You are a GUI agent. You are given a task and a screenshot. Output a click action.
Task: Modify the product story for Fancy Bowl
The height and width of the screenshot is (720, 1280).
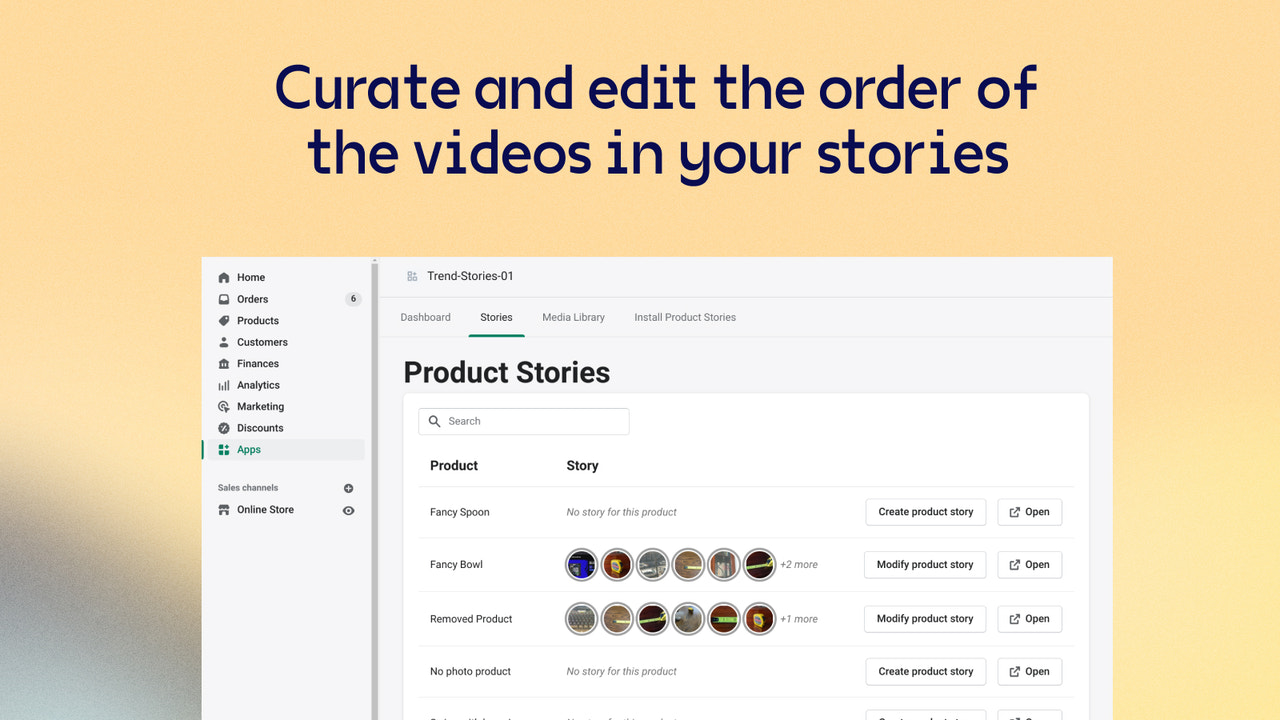point(924,564)
